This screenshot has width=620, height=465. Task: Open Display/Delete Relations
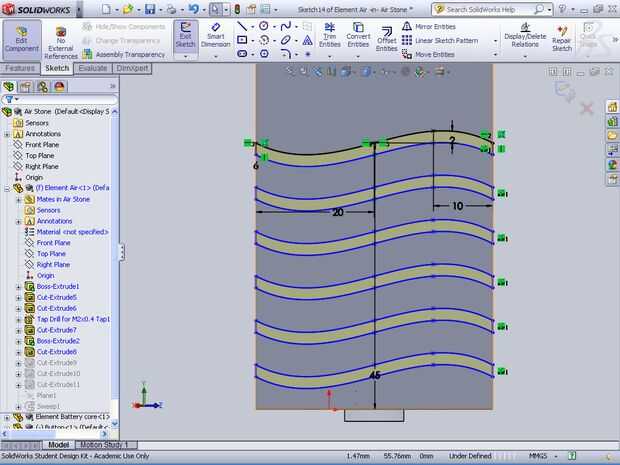[x=525, y=35]
